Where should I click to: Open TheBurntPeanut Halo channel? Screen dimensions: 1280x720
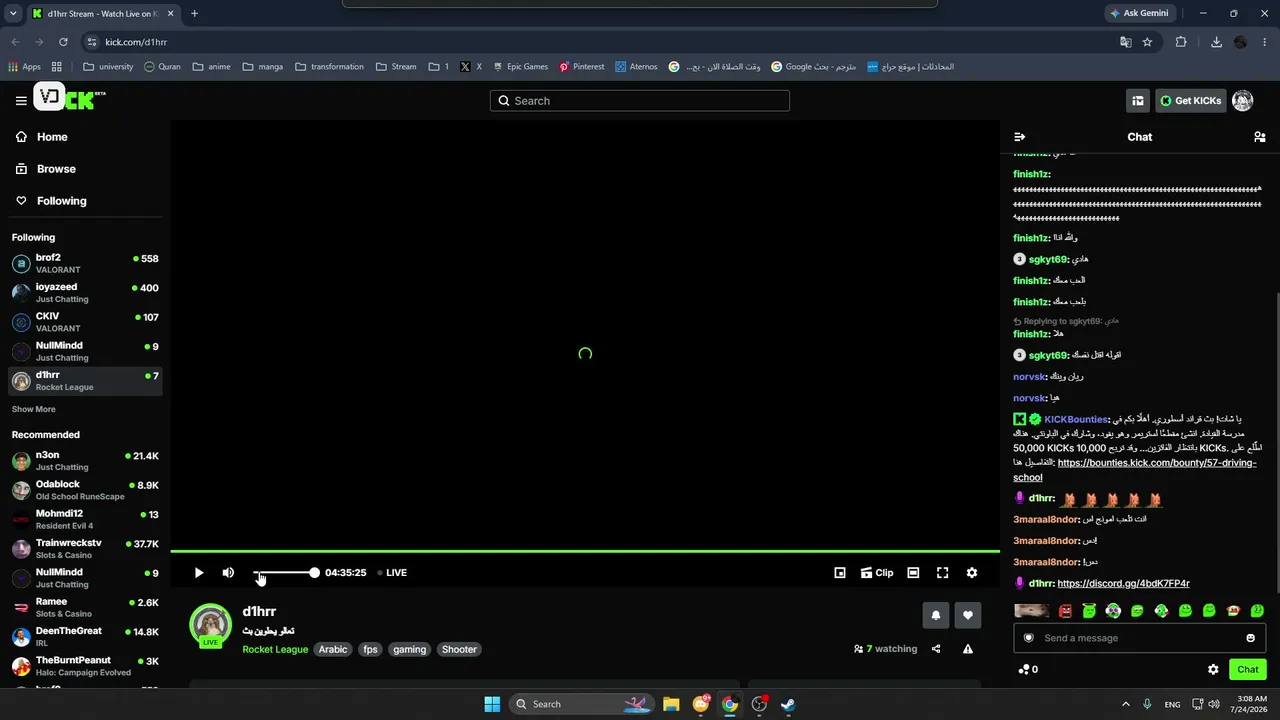[x=85, y=666]
